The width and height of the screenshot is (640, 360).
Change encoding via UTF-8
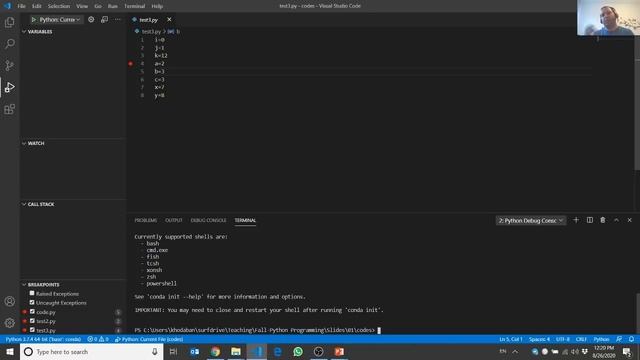click(x=562, y=339)
